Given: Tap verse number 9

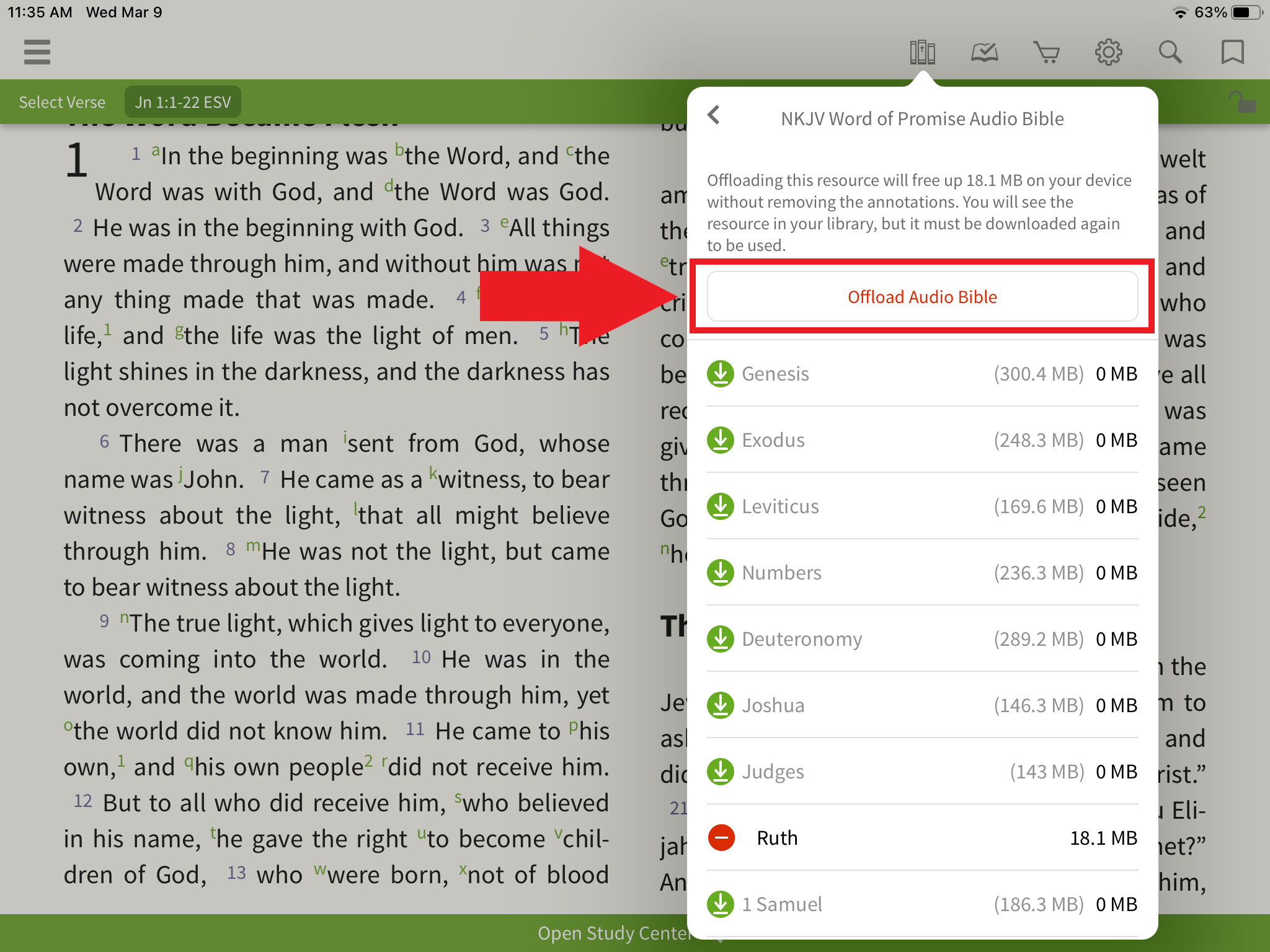Looking at the screenshot, I should [104, 621].
